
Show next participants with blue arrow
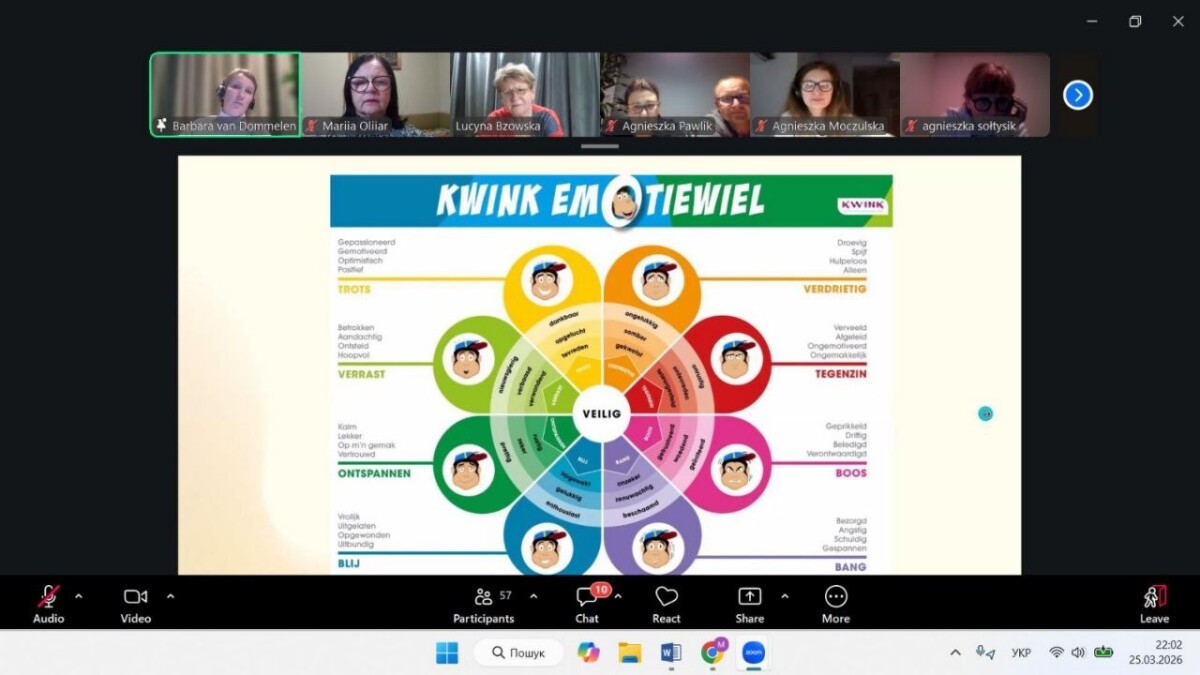(1077, 95)
